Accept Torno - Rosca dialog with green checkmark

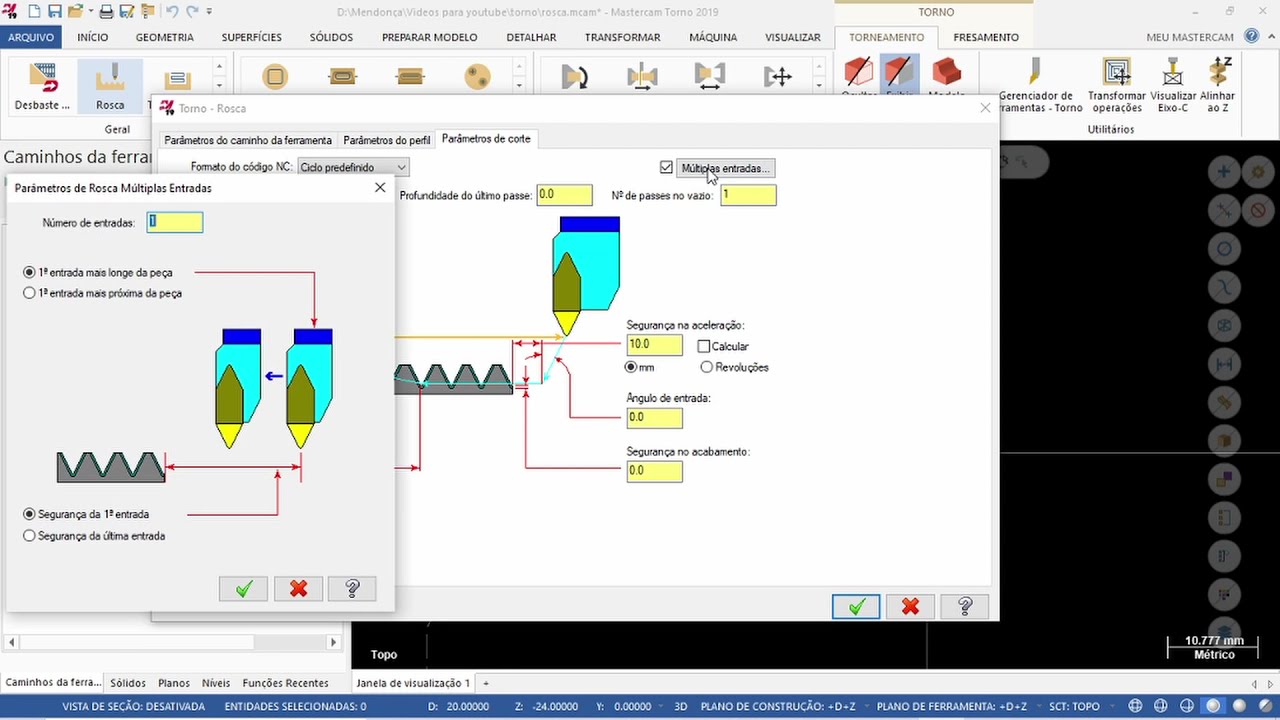click(x=856, y=607)
